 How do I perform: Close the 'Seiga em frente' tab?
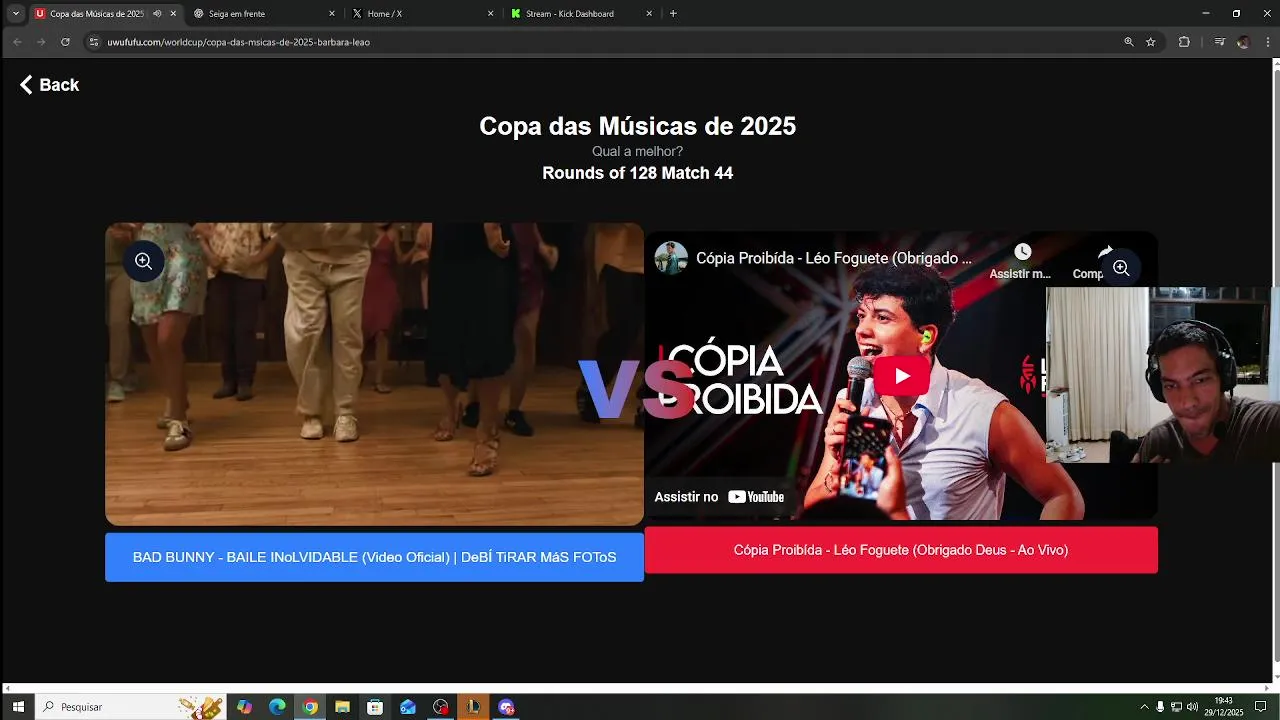[332, 14]
